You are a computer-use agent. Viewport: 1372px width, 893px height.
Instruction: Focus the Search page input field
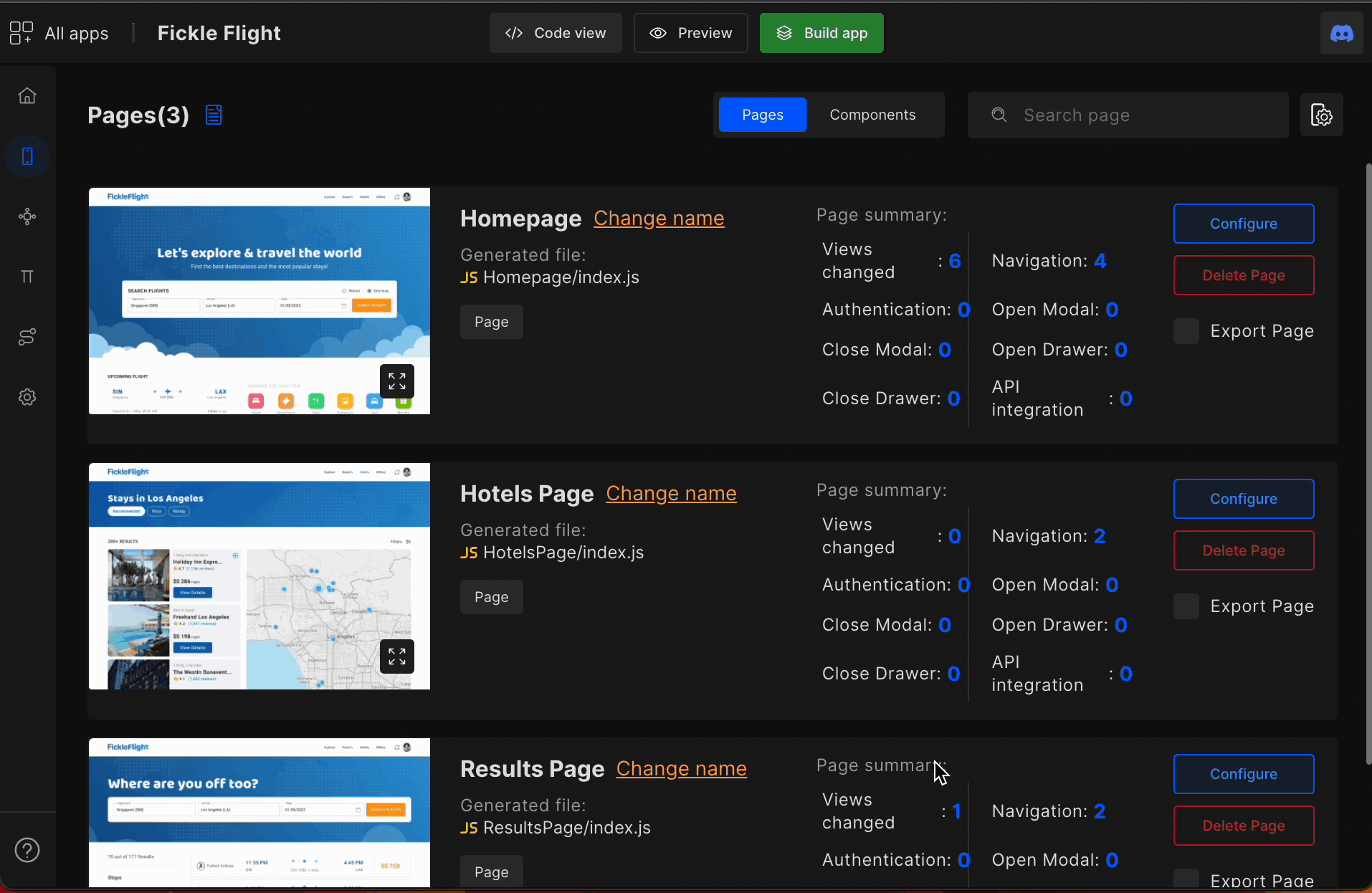(x=1128, y=115)
